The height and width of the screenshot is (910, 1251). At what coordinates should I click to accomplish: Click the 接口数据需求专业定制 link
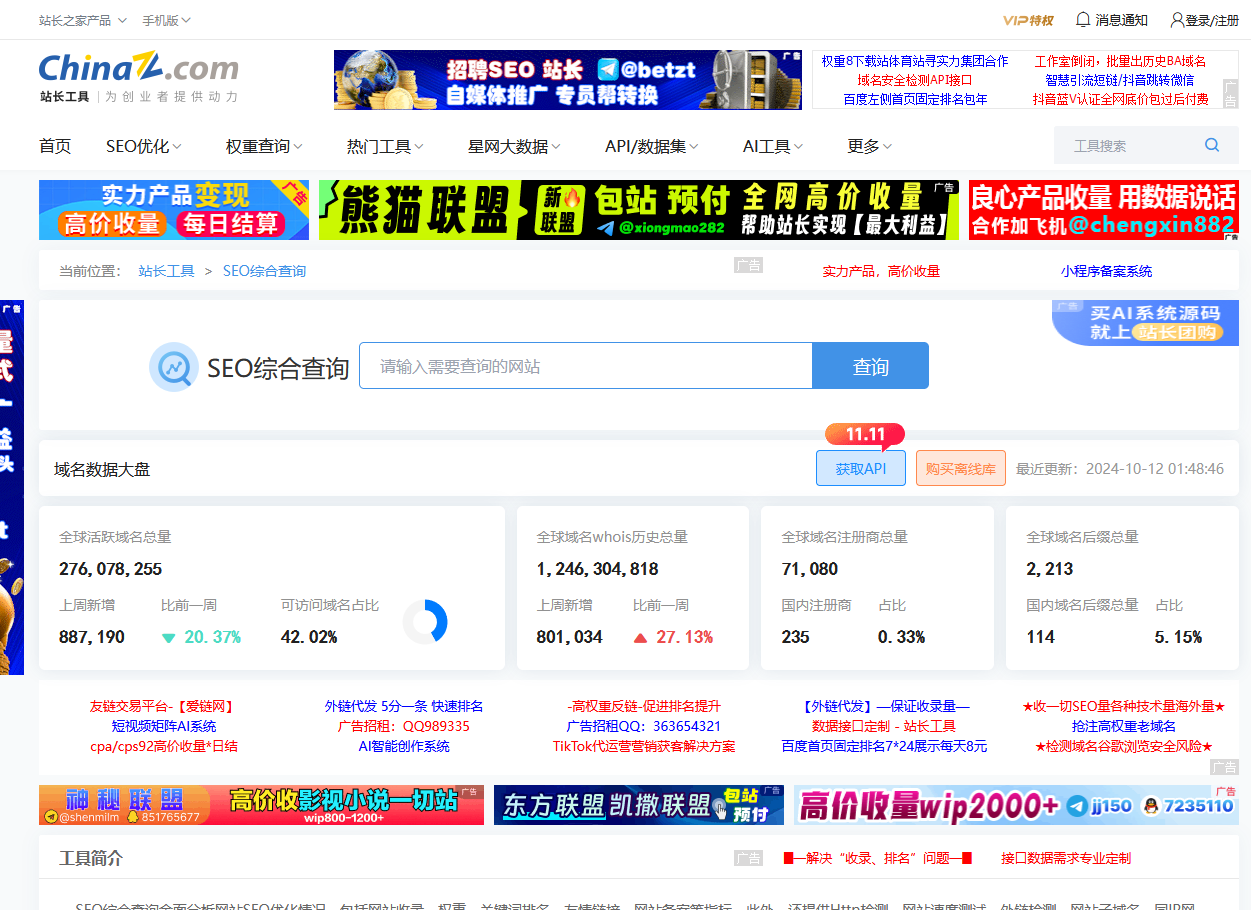1066,858
